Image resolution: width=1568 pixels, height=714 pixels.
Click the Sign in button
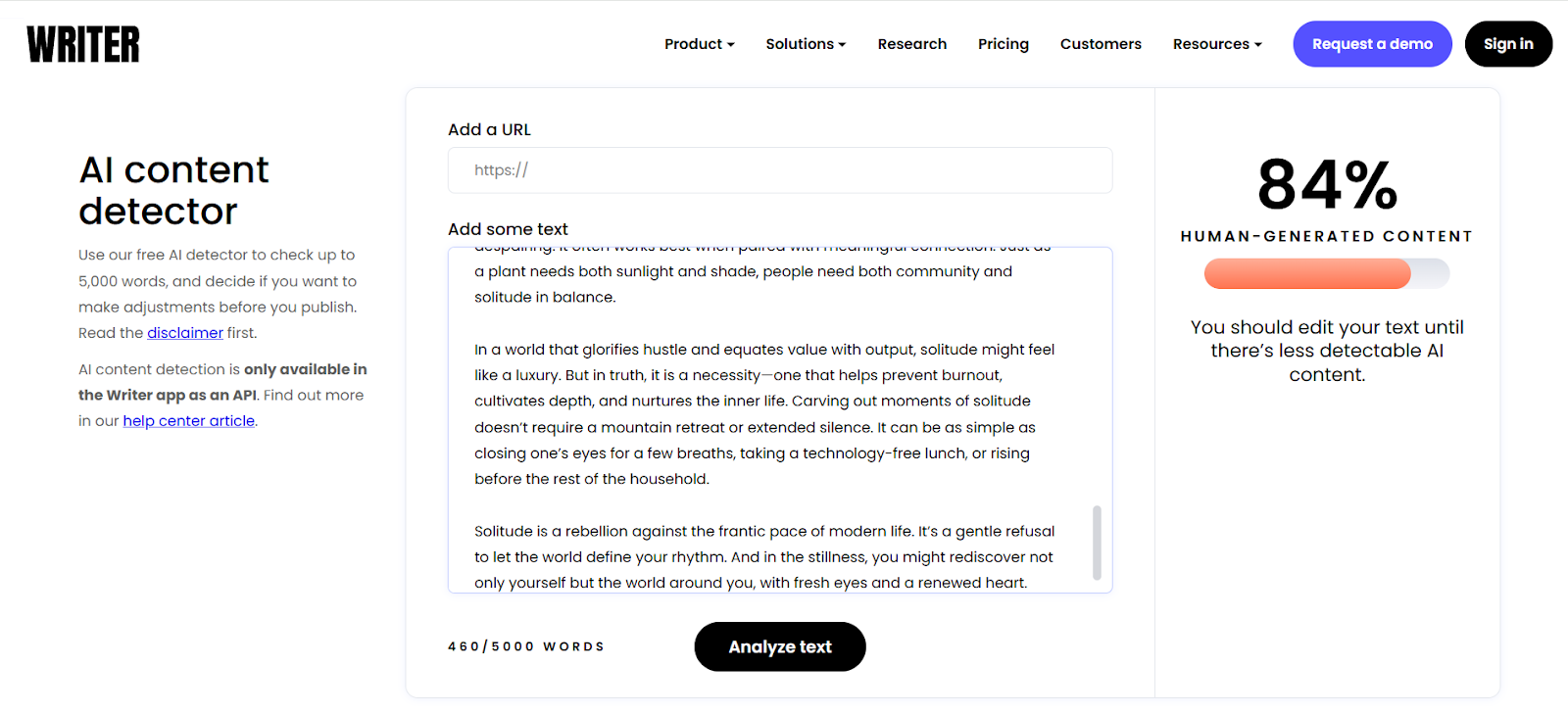coord(1507,44)
